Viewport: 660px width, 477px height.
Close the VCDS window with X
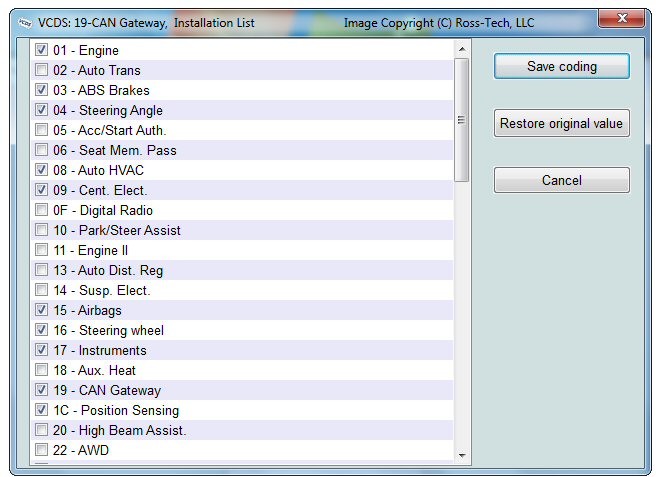pos(622,18)
